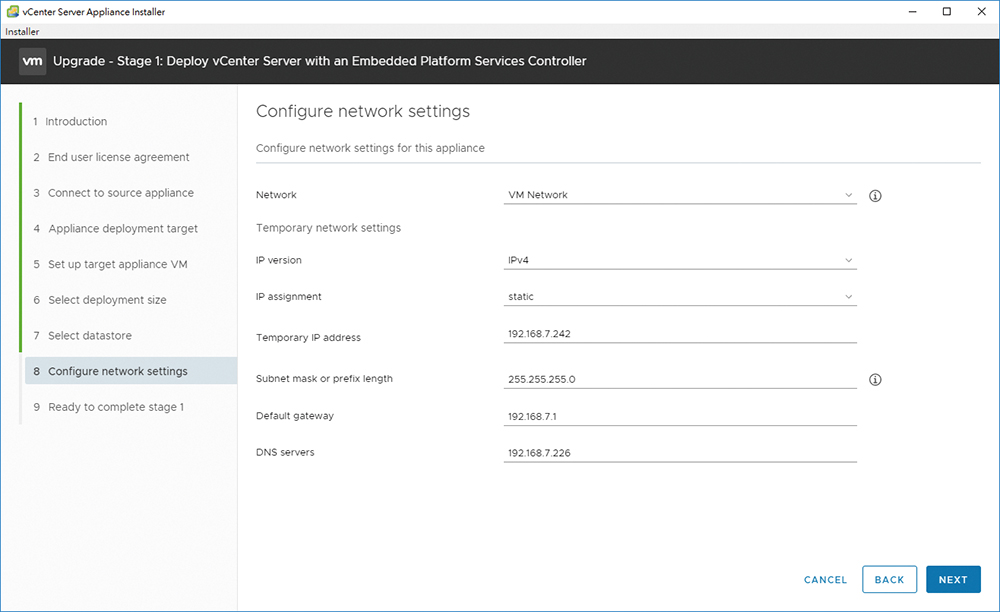Screen dimensions: 1000x612
Task: Click the Upgrade - Stage 1 header title
Action: [320, 61]
